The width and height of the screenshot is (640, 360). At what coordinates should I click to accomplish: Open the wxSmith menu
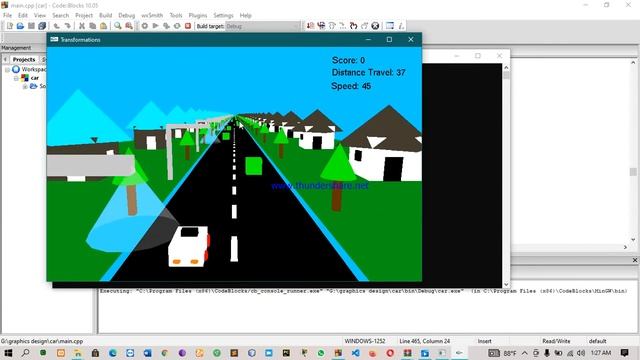(152, 15)
